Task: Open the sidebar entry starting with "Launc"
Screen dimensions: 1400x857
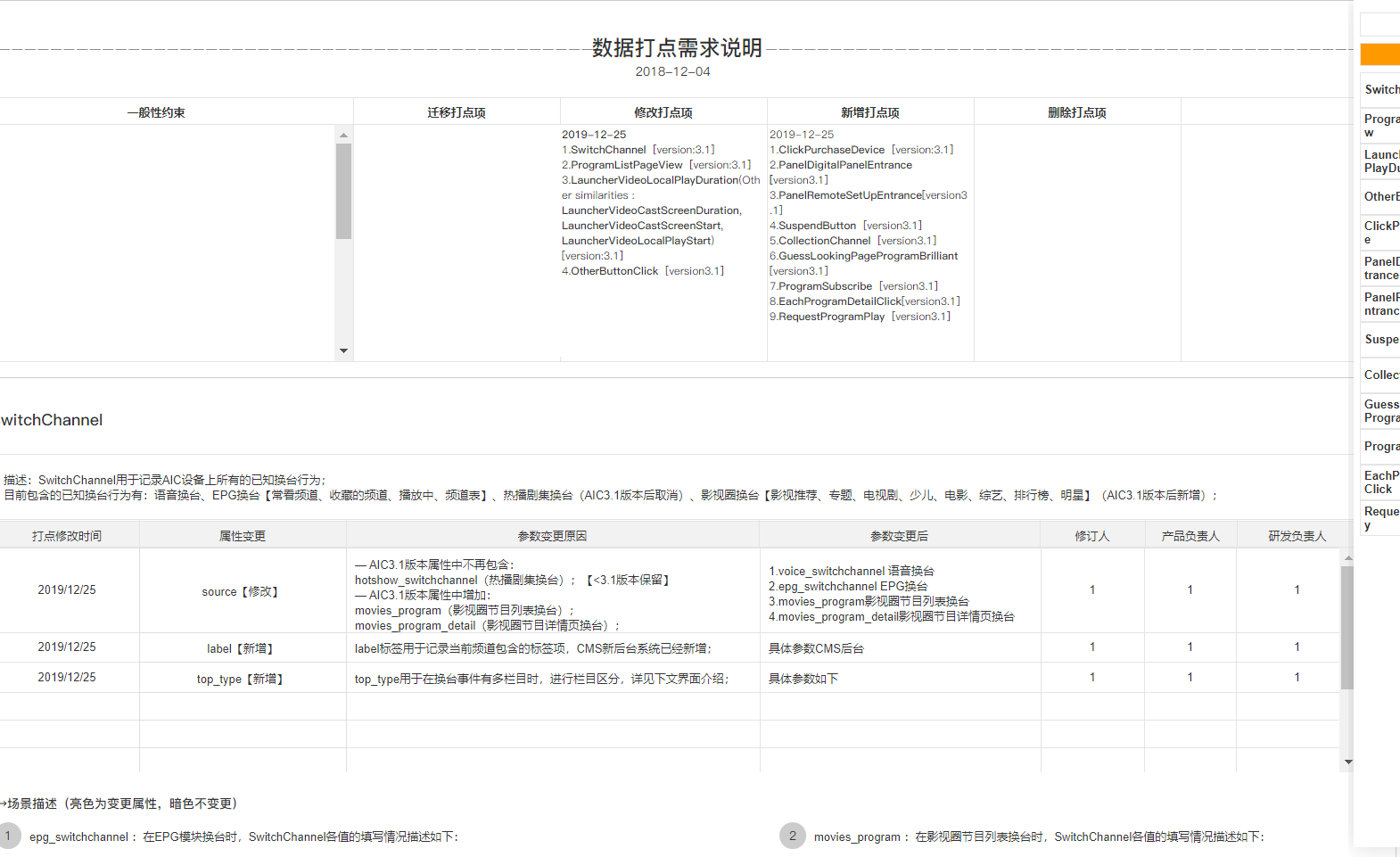Action: click(x=1381, y=161)
